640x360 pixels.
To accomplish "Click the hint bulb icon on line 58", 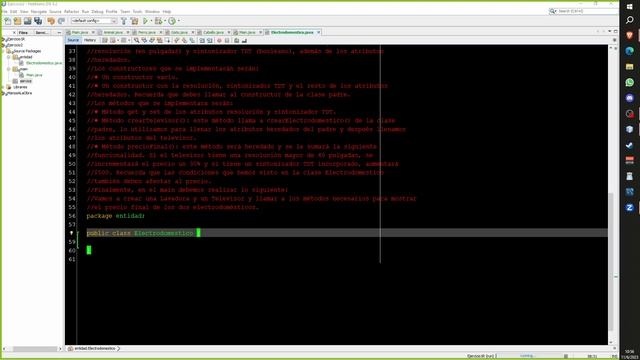I will (x=71, y=233).
